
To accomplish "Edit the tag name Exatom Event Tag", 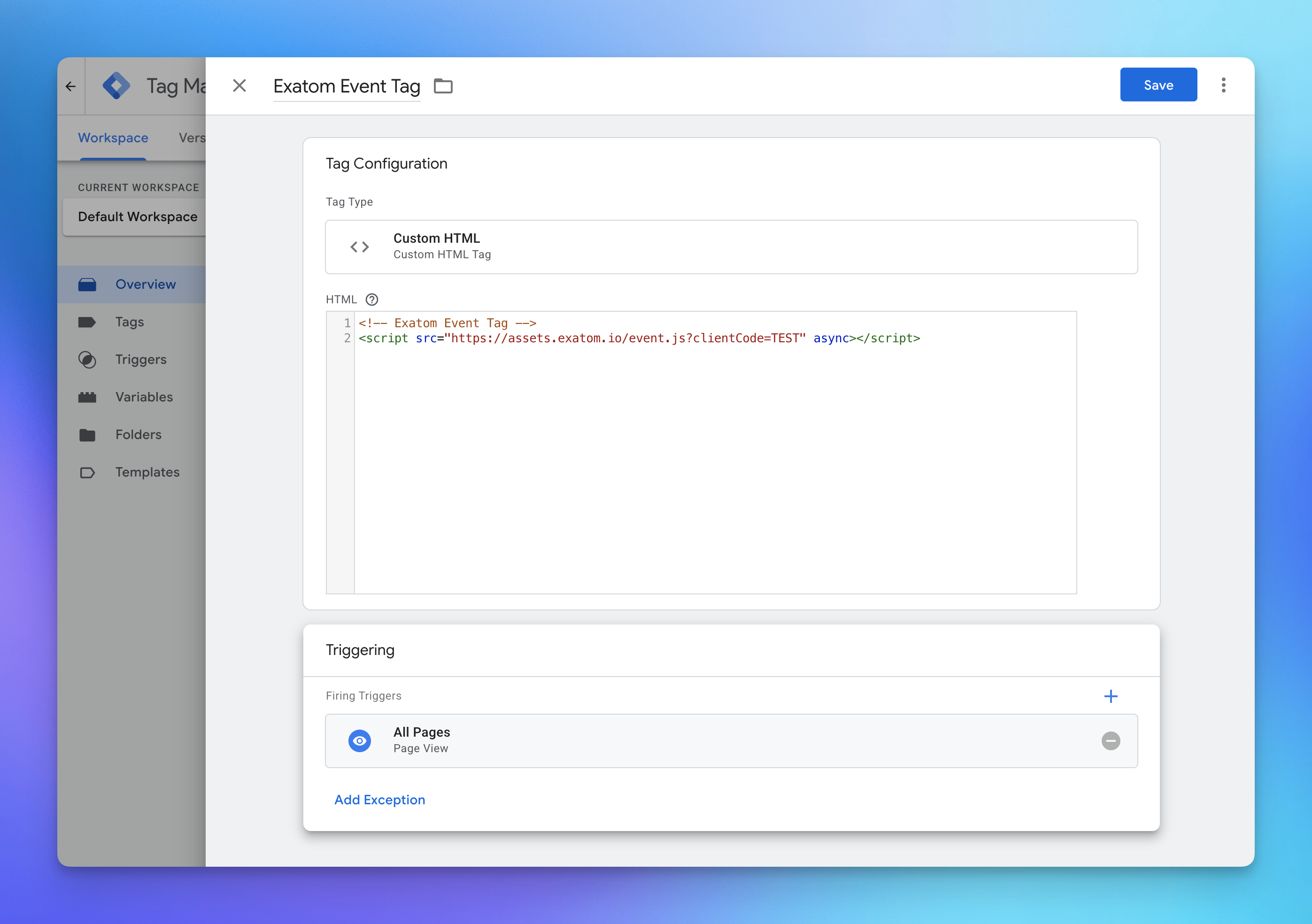I will click(347, 86).
